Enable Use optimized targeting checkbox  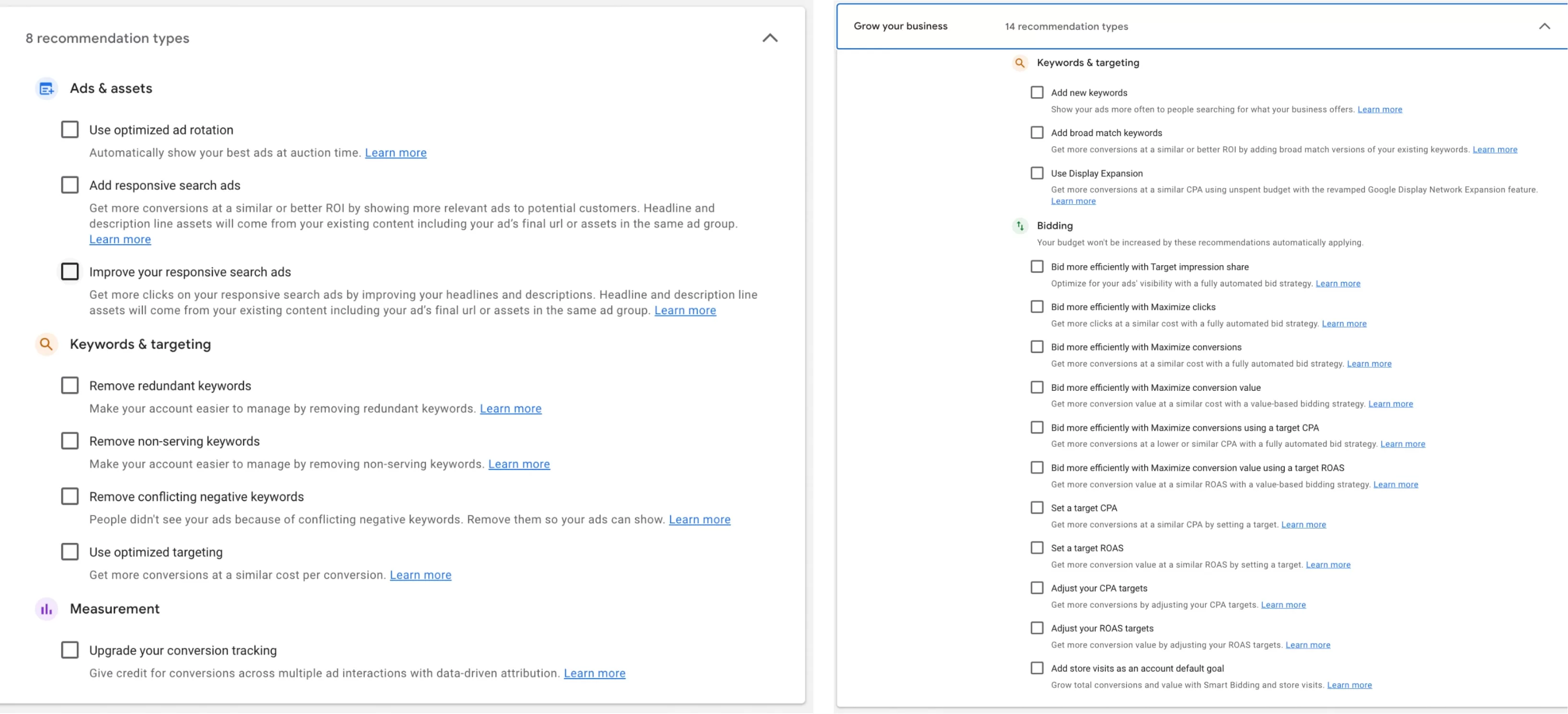pyautogui.click(x=70, y=551)
